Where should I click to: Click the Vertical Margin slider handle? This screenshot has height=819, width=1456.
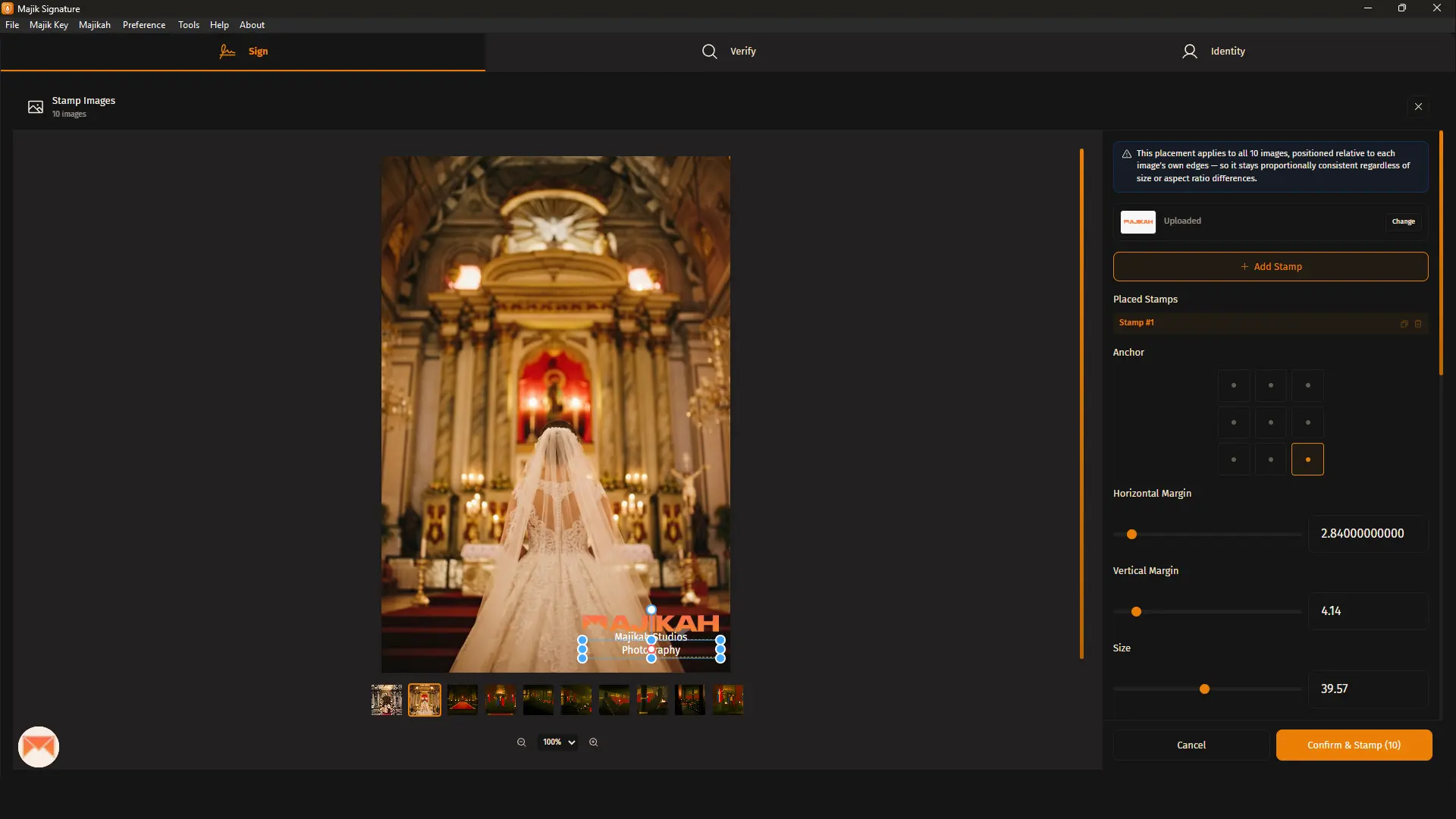[x=1136, y=612]
